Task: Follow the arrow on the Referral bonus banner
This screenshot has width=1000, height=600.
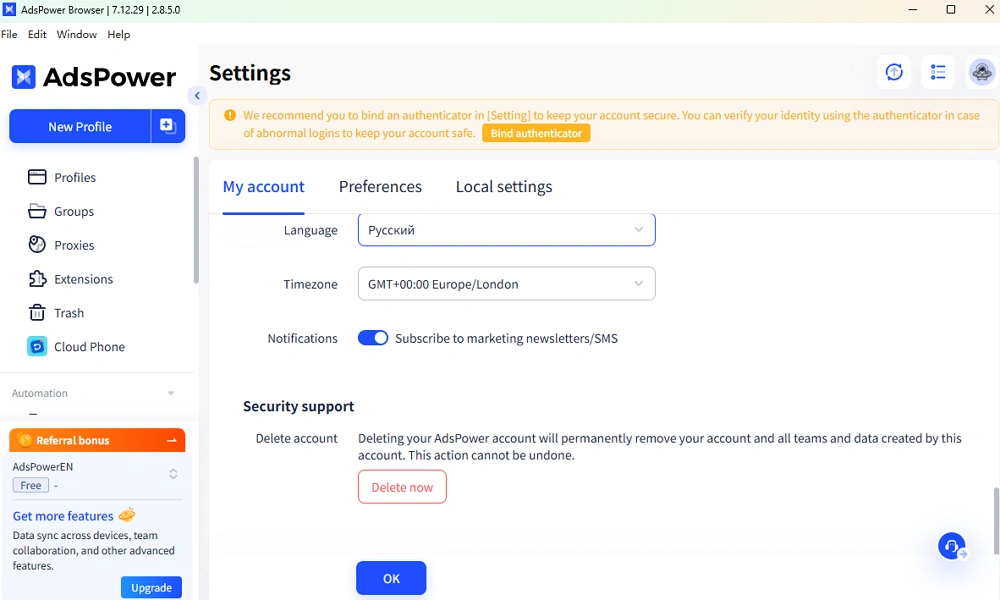Action: [172, 441]
